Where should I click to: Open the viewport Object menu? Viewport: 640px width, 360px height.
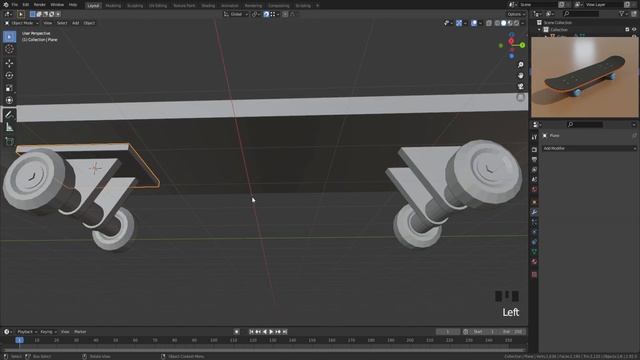click(89, 23)
